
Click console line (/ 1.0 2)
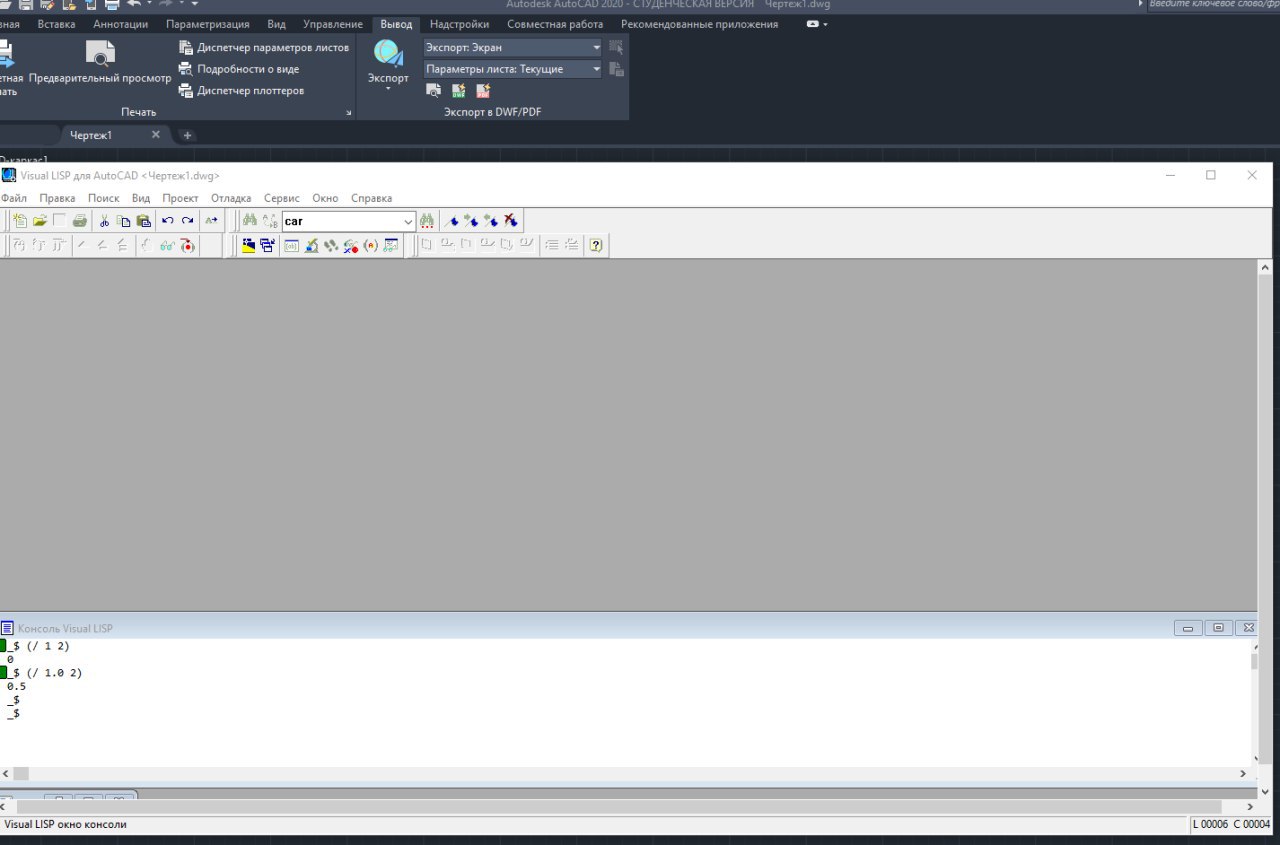(54, 673)
